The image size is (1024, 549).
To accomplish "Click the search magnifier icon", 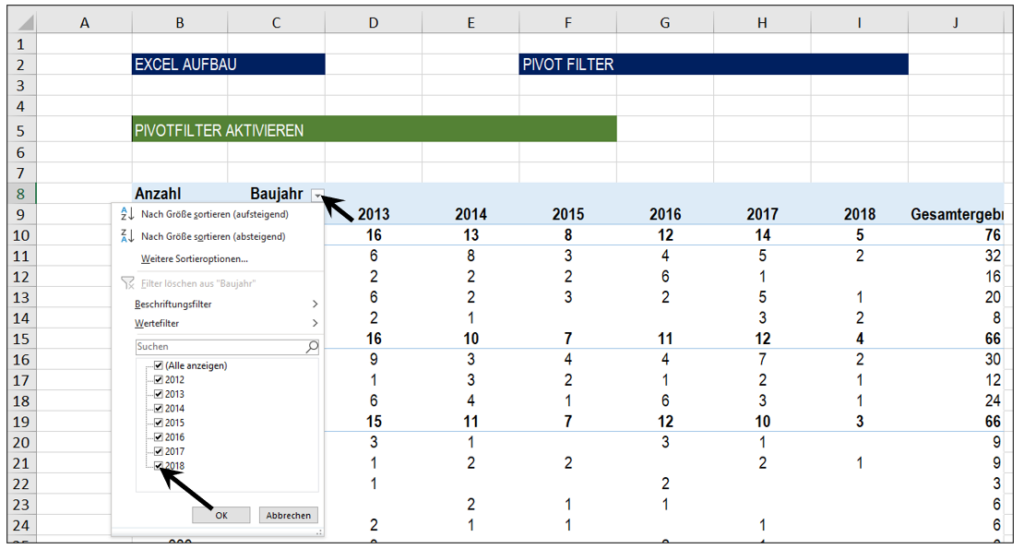I will (x=312, y=347).
